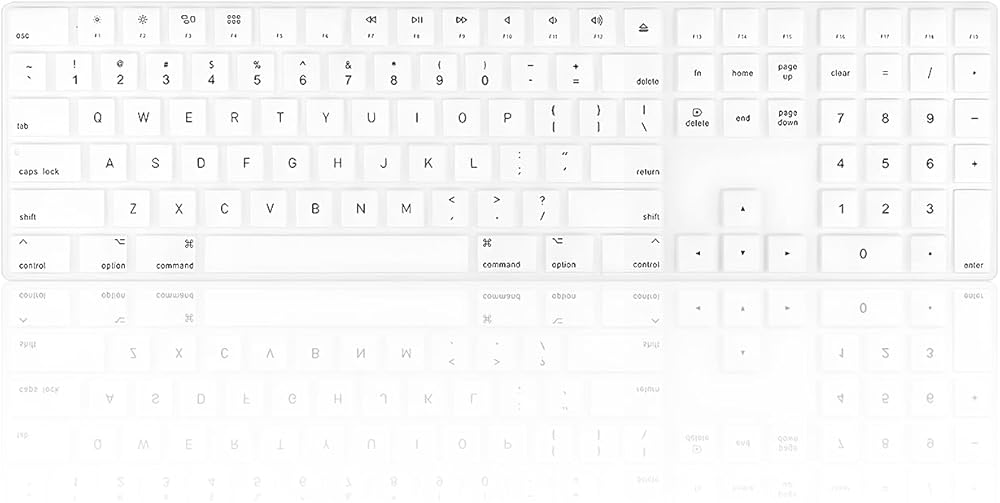The image size is (1000, 503).
Task: Toggle the caps lock key
Action: [x=40, y=163]
